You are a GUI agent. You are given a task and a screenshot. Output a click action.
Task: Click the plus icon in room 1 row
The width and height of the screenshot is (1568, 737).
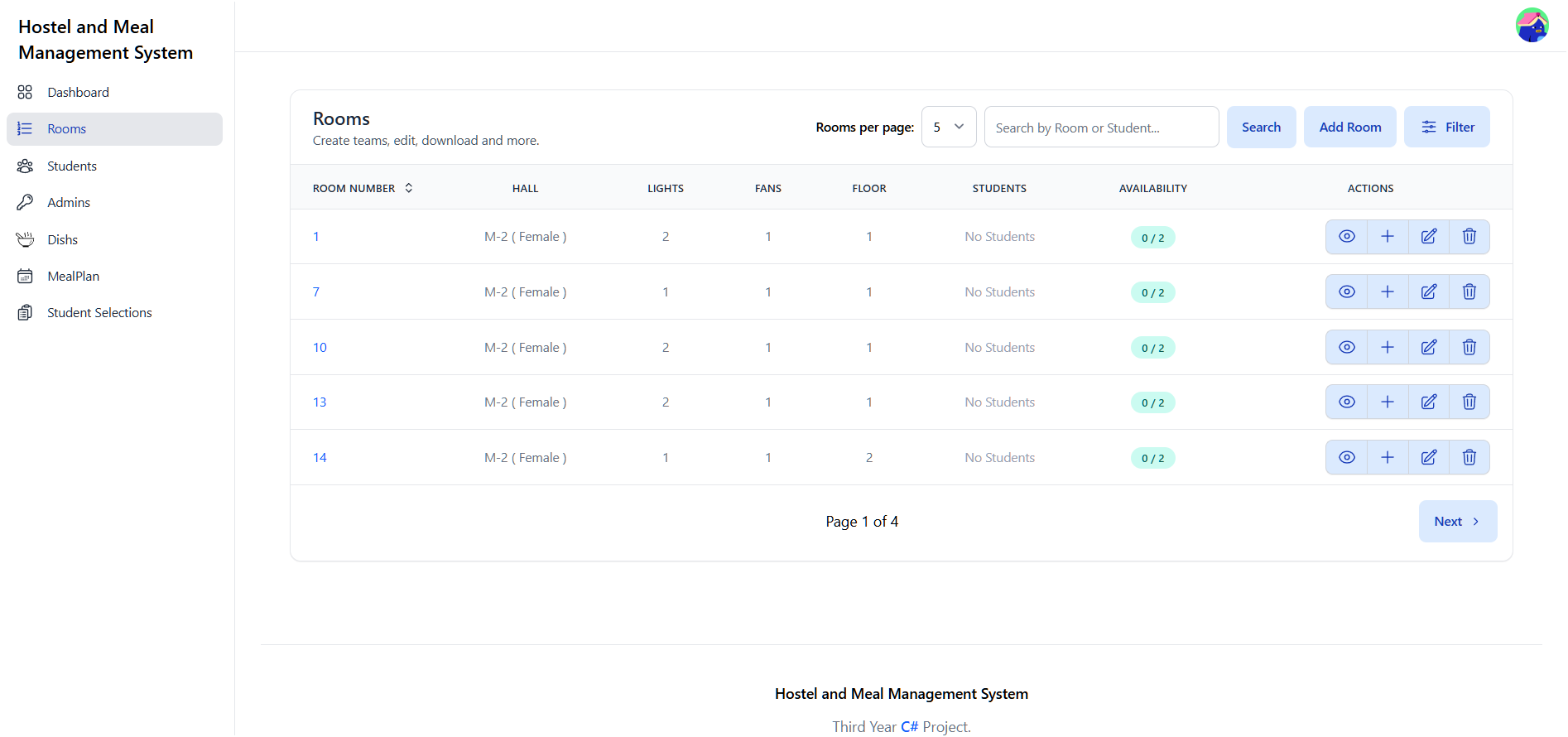(1388, 237)
